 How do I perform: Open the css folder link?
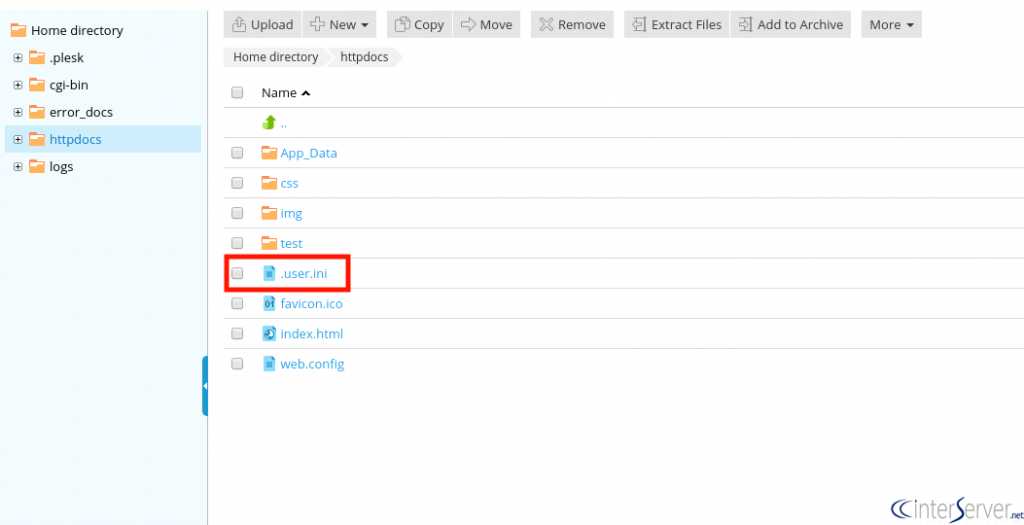click(289, 183)
